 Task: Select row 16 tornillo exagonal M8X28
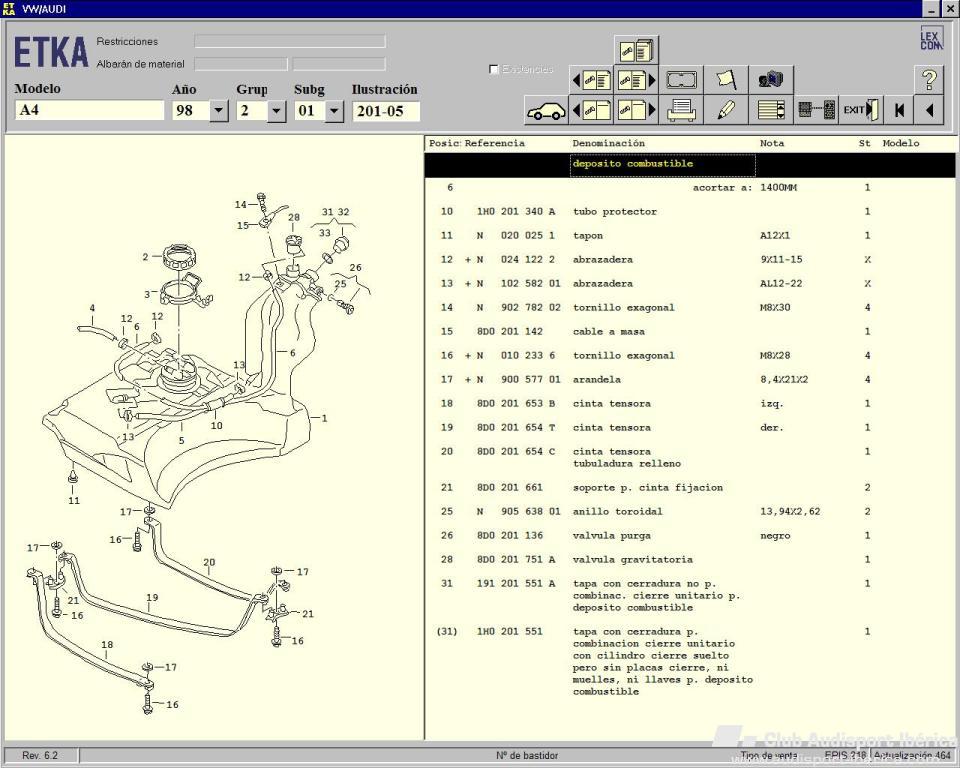(689, 356)
